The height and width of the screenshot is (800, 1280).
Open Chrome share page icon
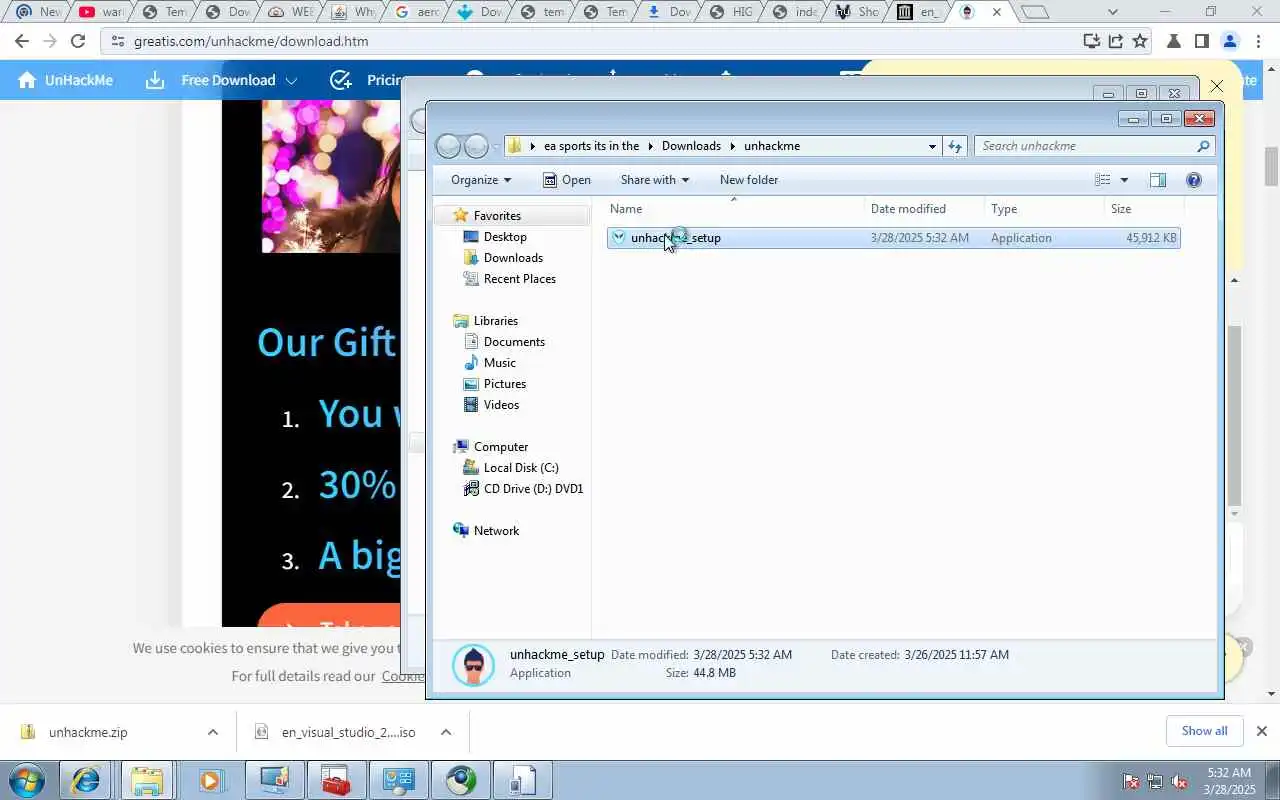point(1115,41)
